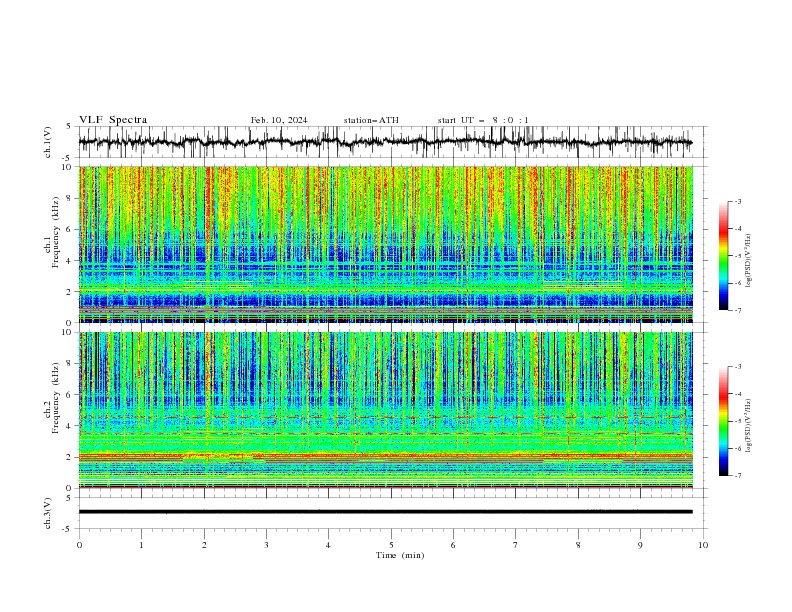Viewport: 792px width, 612px height.
Task: Click the time axis tick label "0"
Action: point(79,545)
